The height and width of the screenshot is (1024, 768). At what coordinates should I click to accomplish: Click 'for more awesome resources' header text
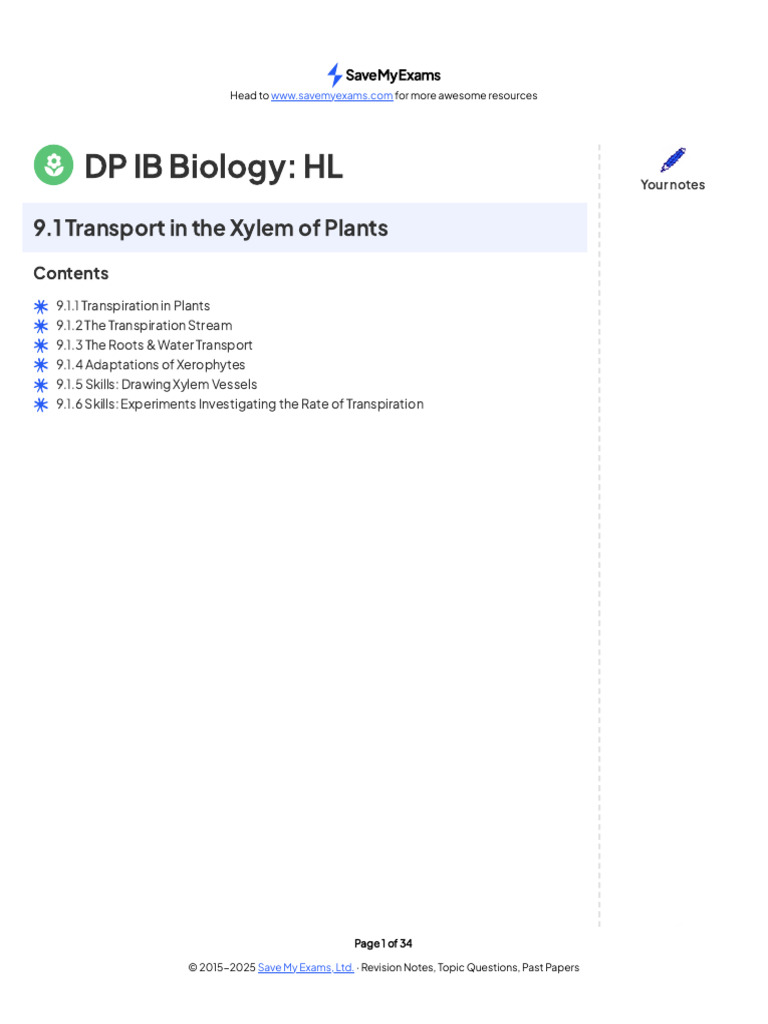[x=466, y=95]
